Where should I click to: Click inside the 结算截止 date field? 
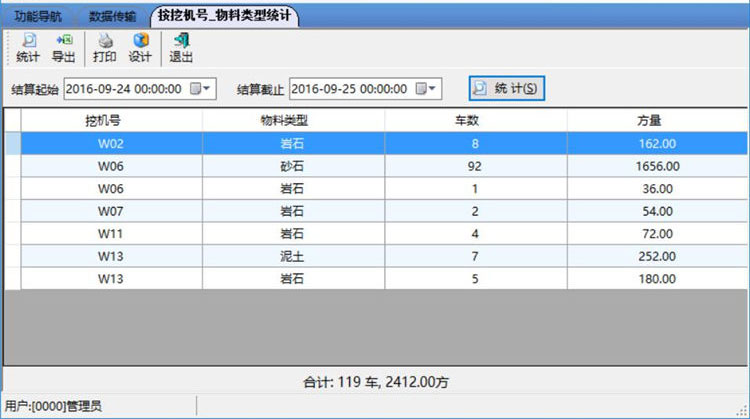click(x=350, y=88)
